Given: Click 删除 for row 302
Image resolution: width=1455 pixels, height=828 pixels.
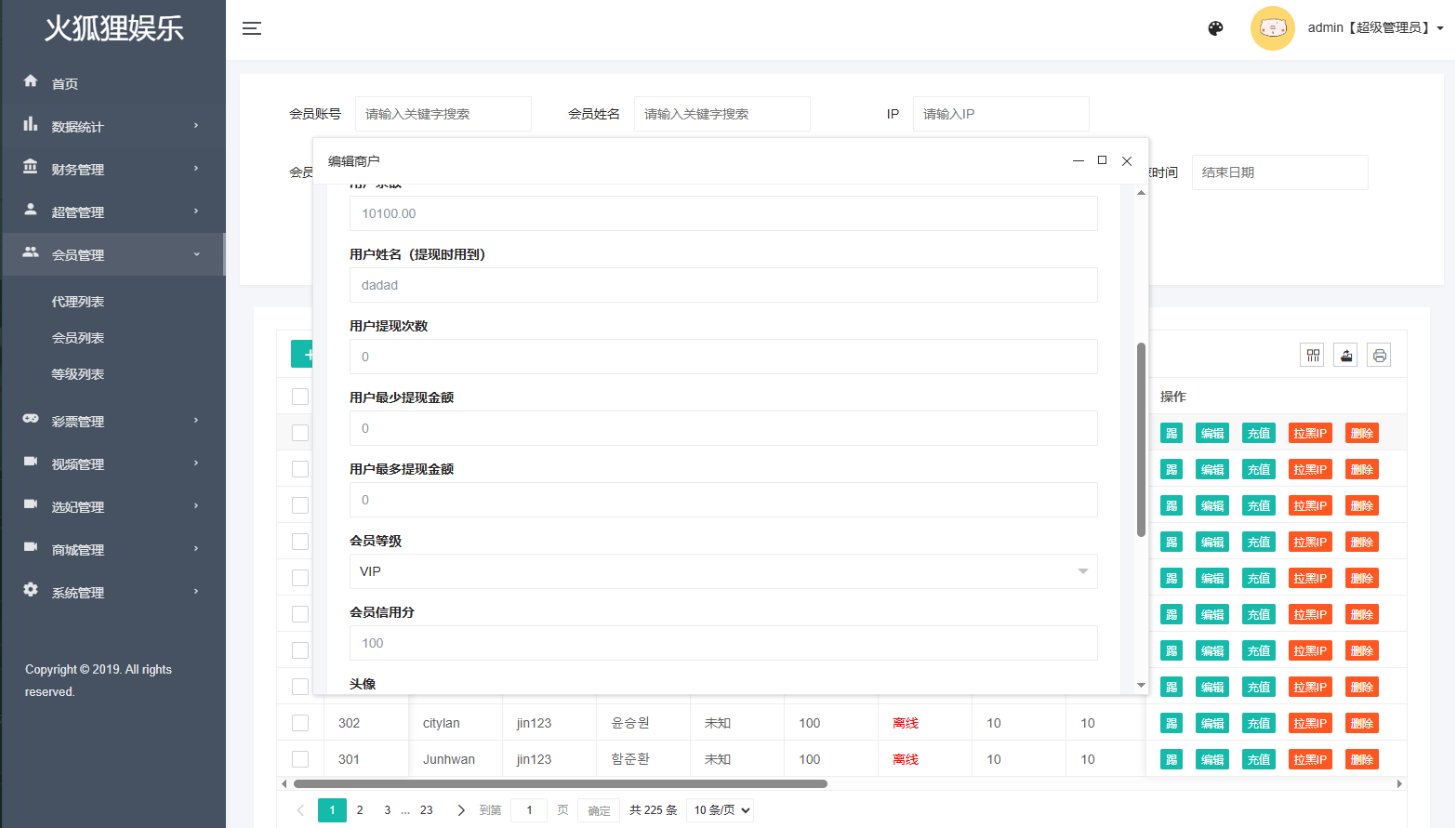Looking at the screenshot, I should pyautogui.click(x=1362, y=723).
